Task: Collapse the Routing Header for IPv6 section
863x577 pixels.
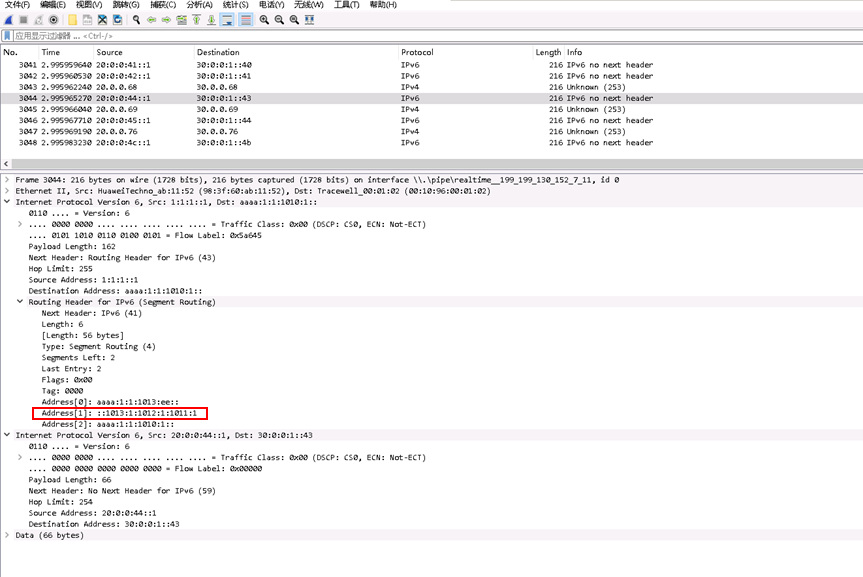Action: coord(20,302)
